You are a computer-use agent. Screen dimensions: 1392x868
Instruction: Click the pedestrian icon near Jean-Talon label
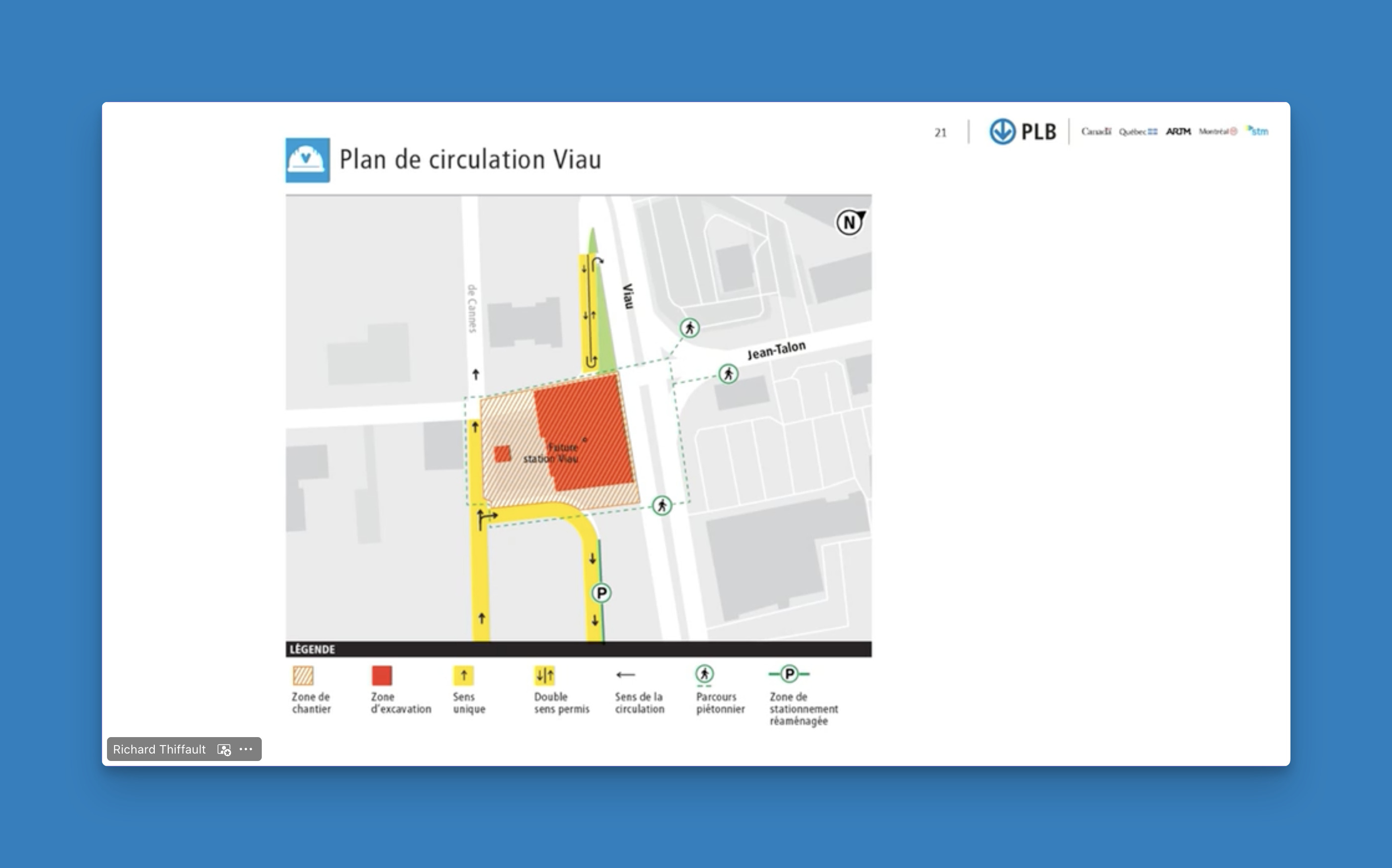pos(729,374)
